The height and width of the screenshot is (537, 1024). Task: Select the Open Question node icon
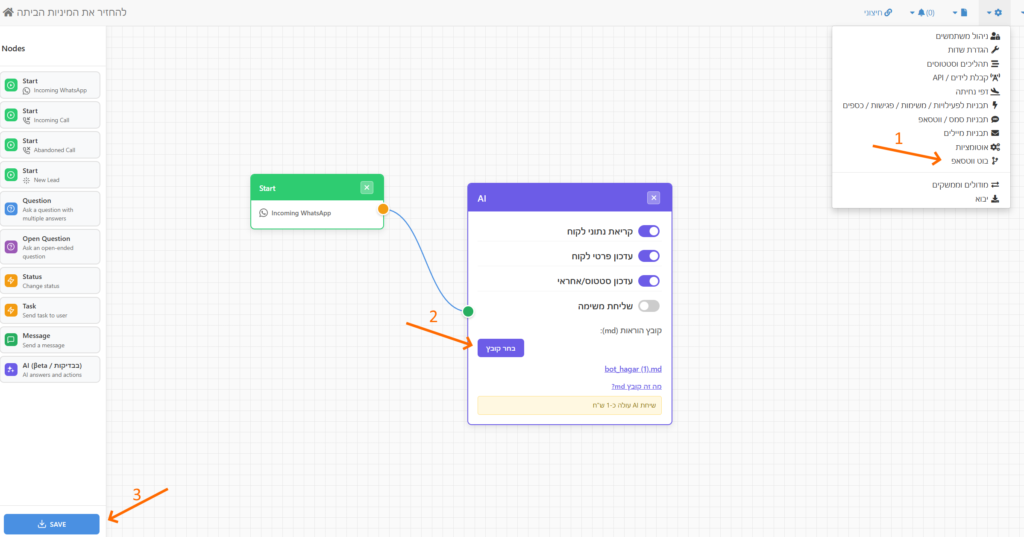(11, 247)
